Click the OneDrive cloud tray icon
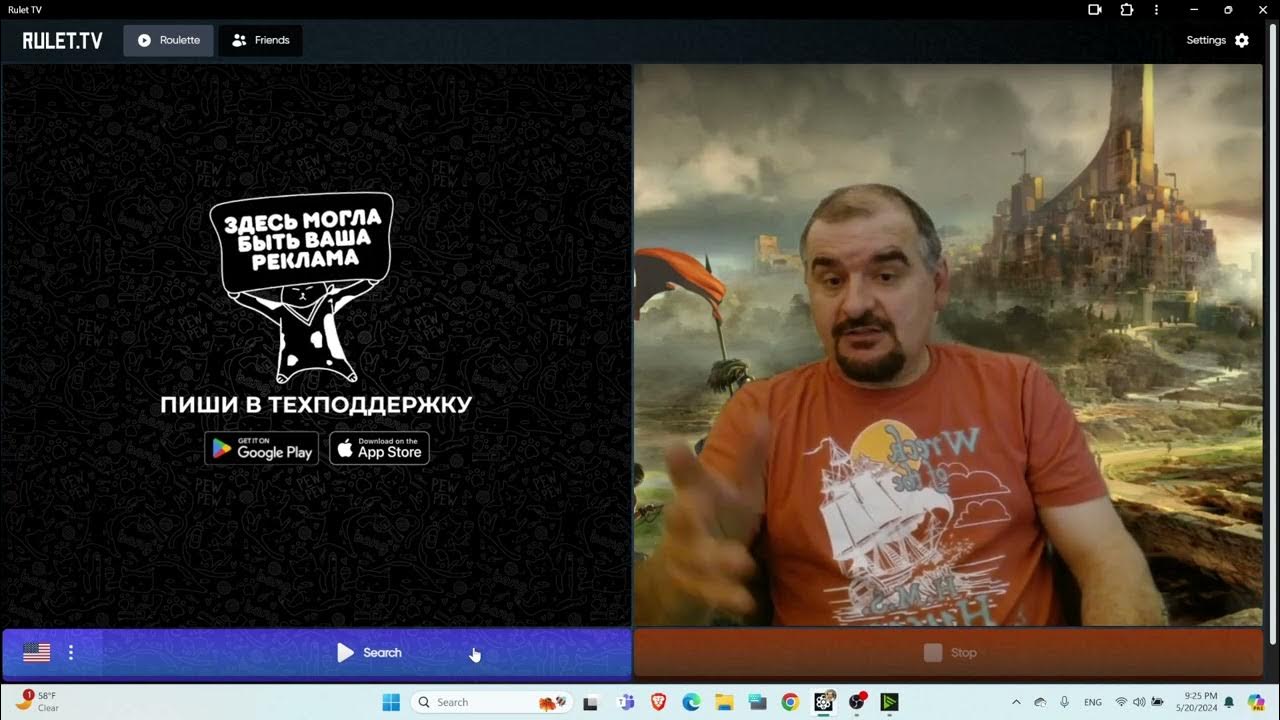 (x=1040, y=702)
